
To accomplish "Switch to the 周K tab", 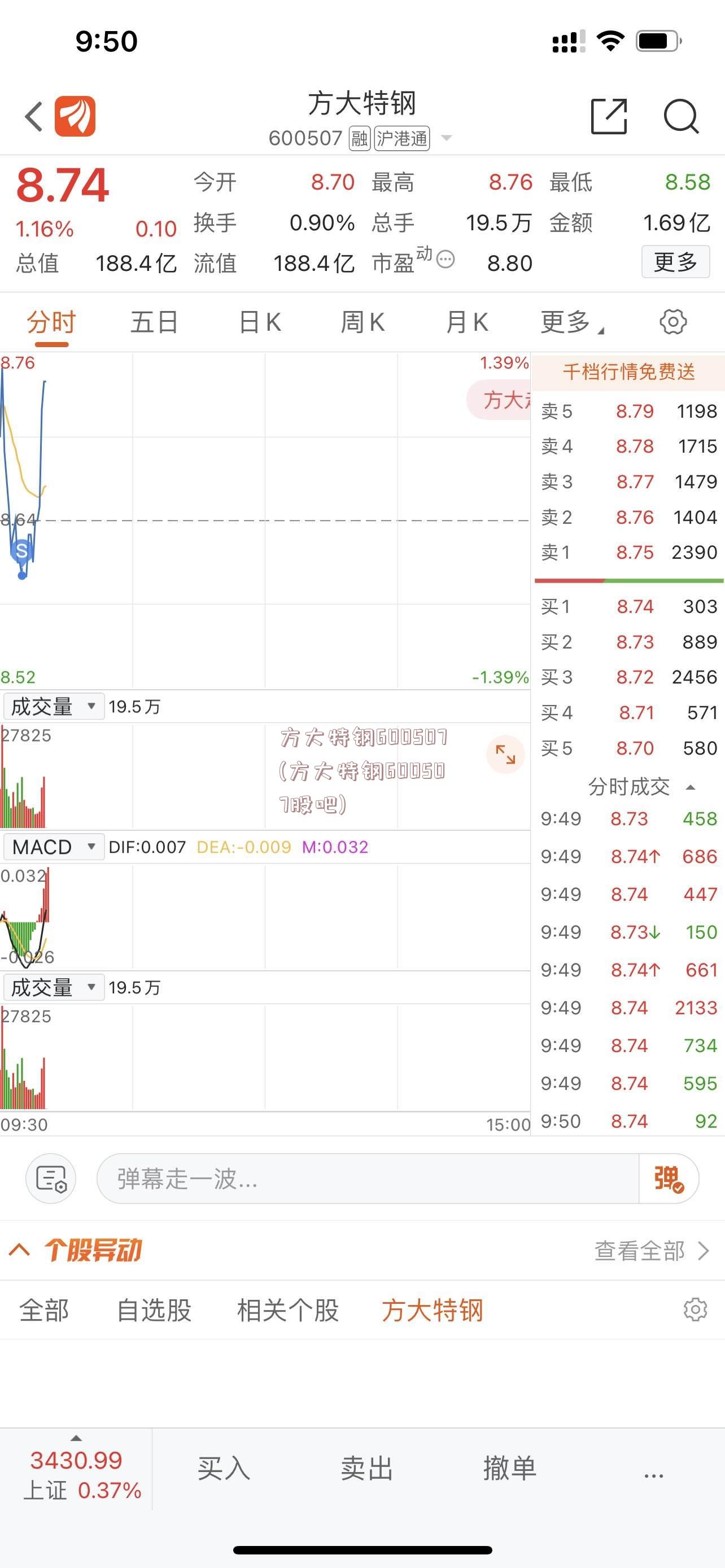I will 363,322.
